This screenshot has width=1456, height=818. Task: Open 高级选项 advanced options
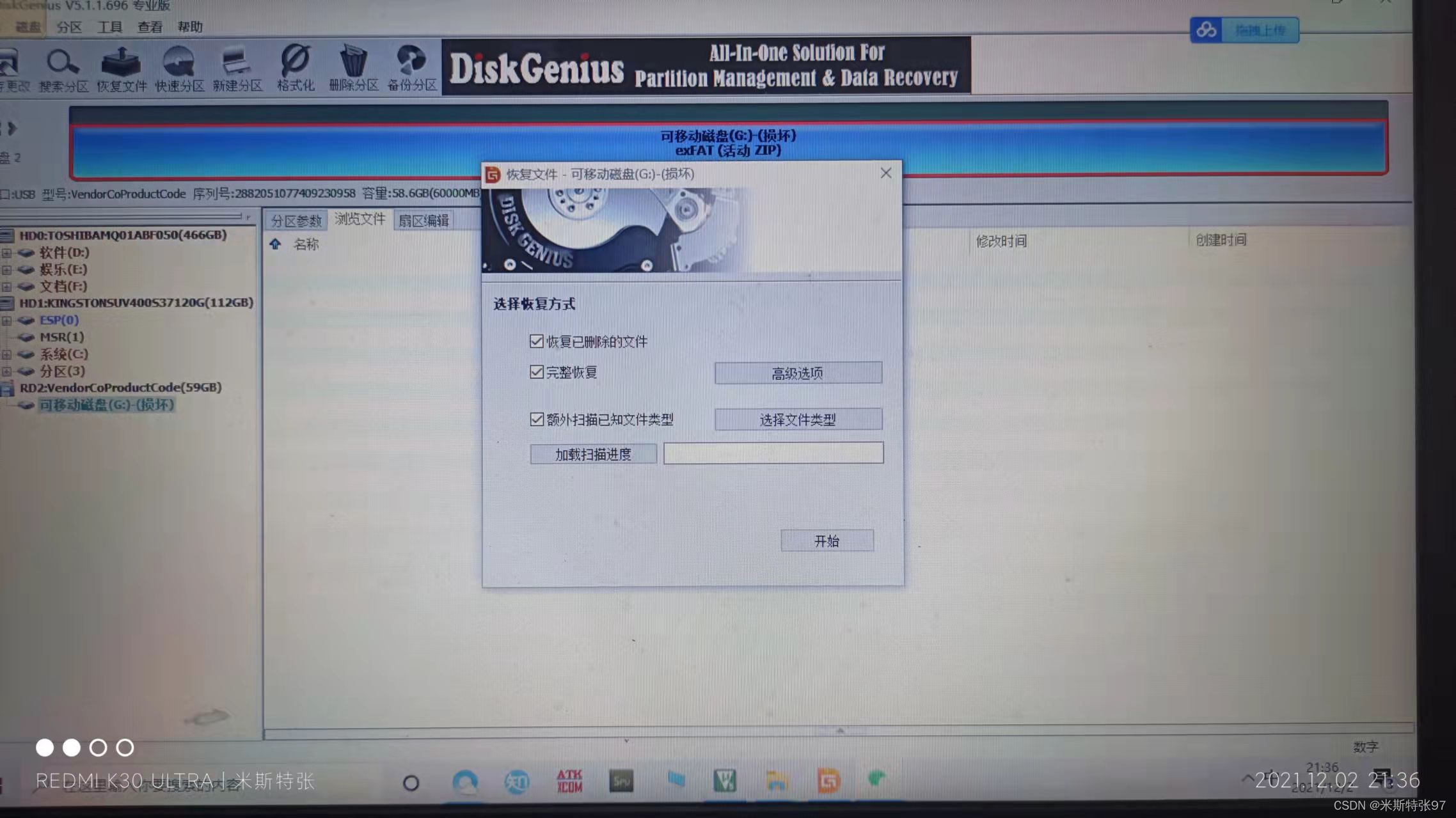[798, 373]
